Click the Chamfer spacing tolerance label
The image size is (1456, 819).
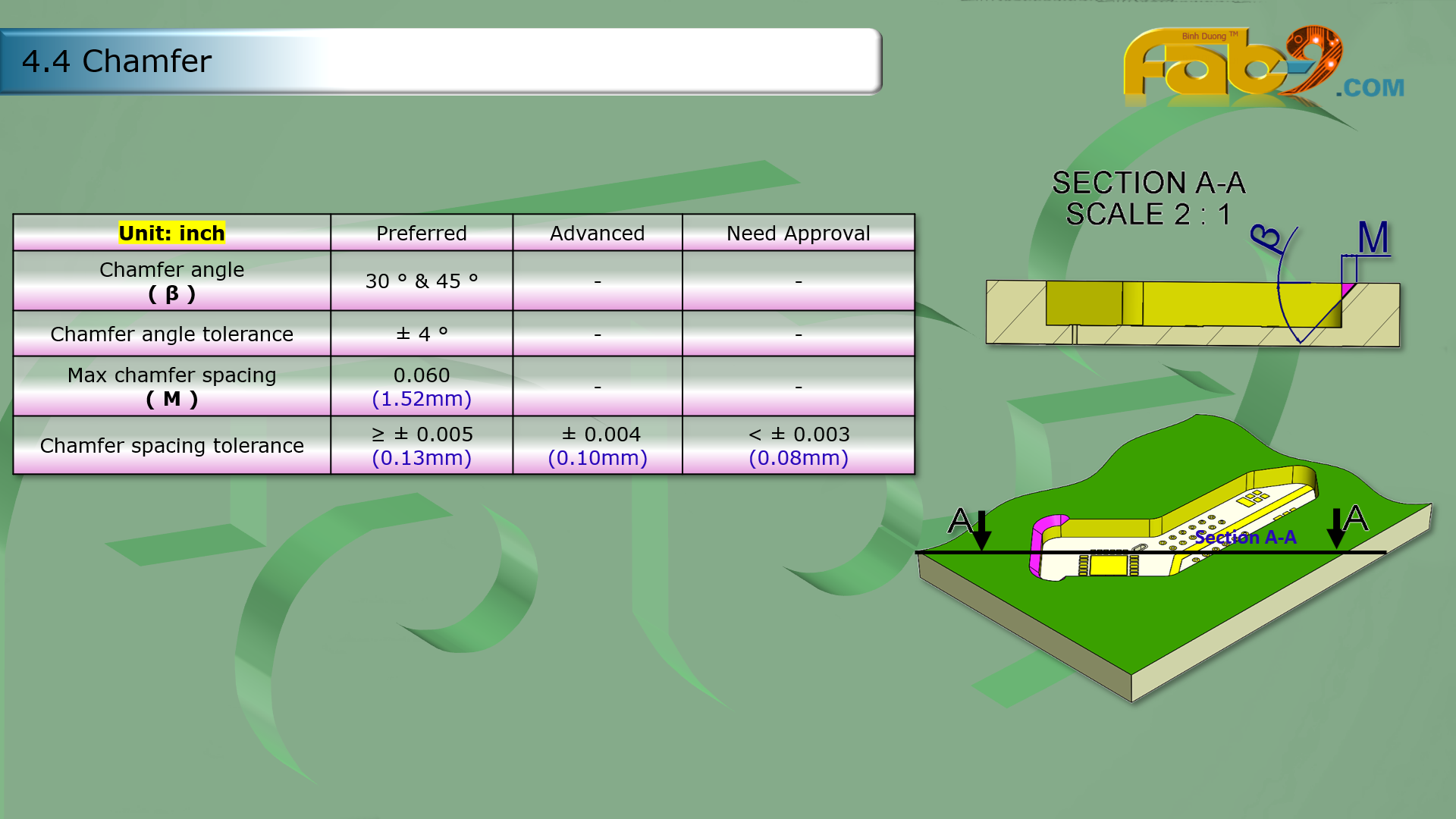tap(171, 445)
